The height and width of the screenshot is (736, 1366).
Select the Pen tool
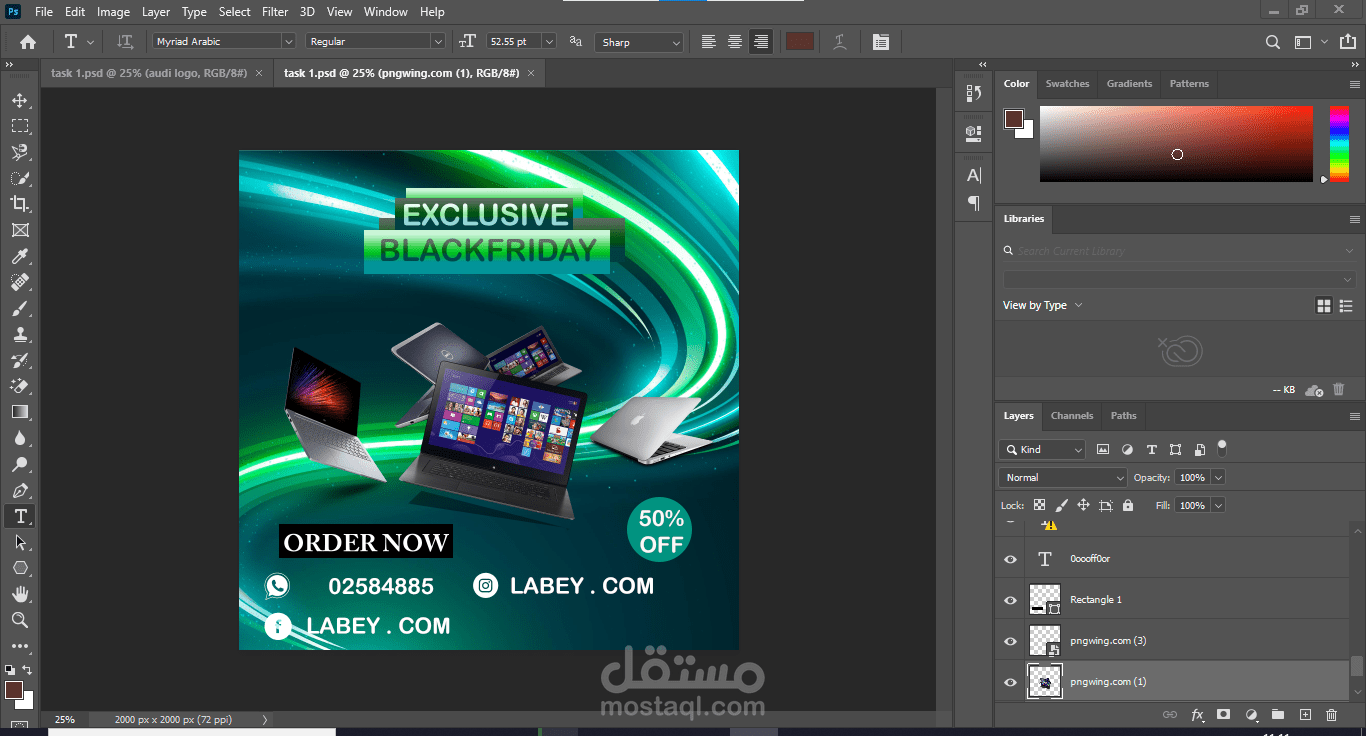[x=19, y=490]
